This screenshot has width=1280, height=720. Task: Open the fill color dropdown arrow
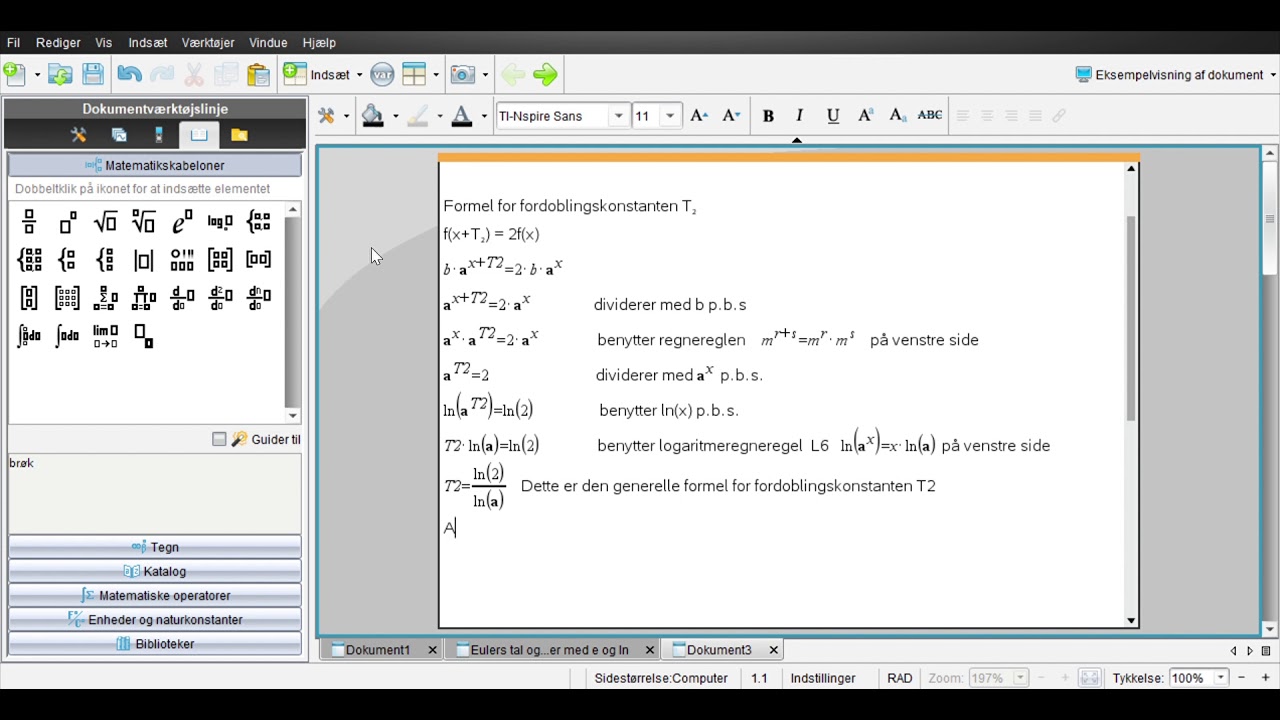coord(395,116)
